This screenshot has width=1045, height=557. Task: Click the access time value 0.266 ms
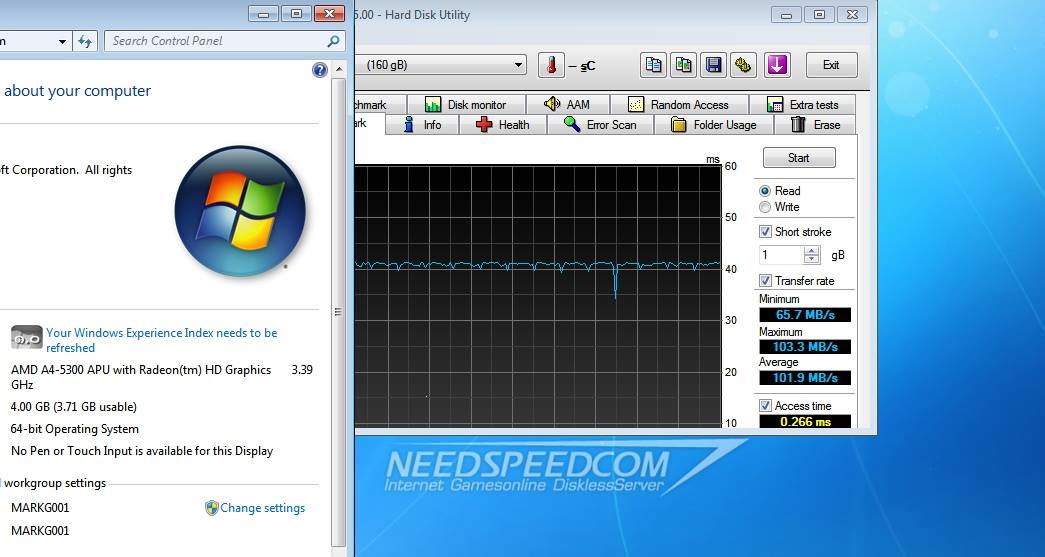[x=805, y=422]
